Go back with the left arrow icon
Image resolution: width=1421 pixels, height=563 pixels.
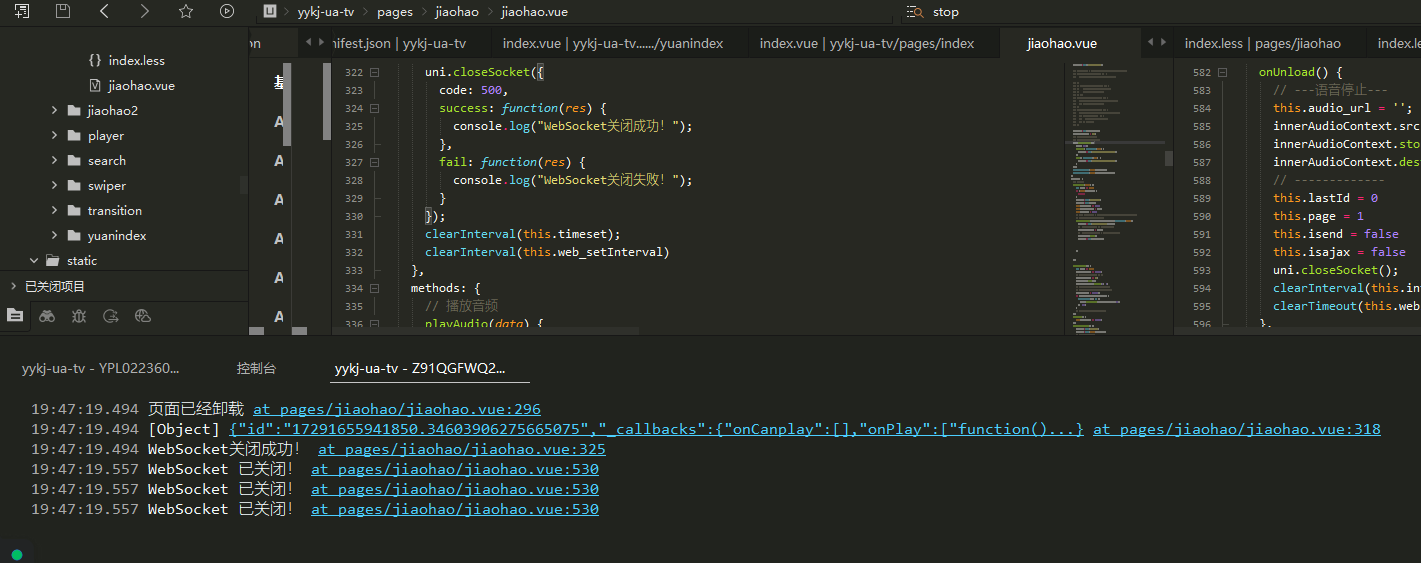point(105,12)
